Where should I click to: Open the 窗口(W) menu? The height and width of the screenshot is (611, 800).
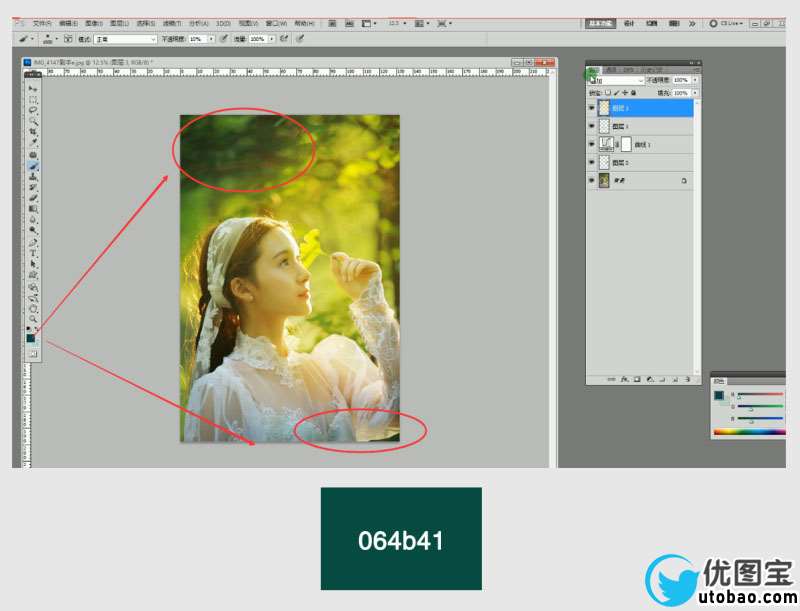tap(276, 23)
